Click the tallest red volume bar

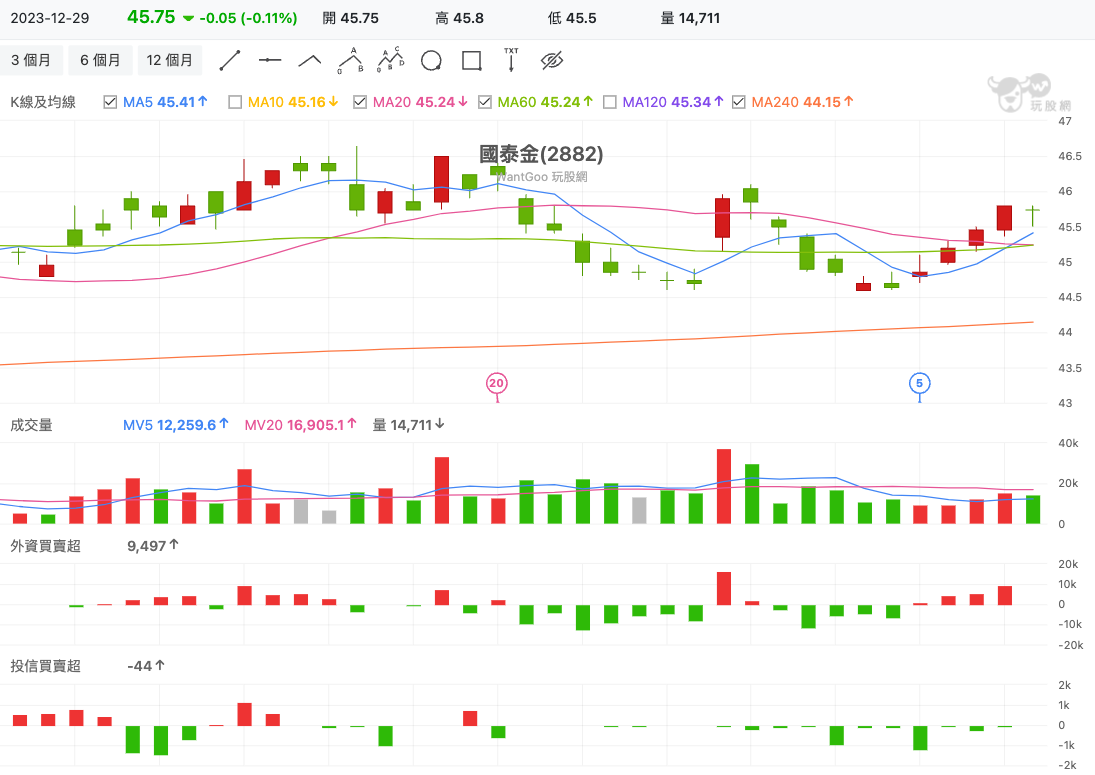723,487
